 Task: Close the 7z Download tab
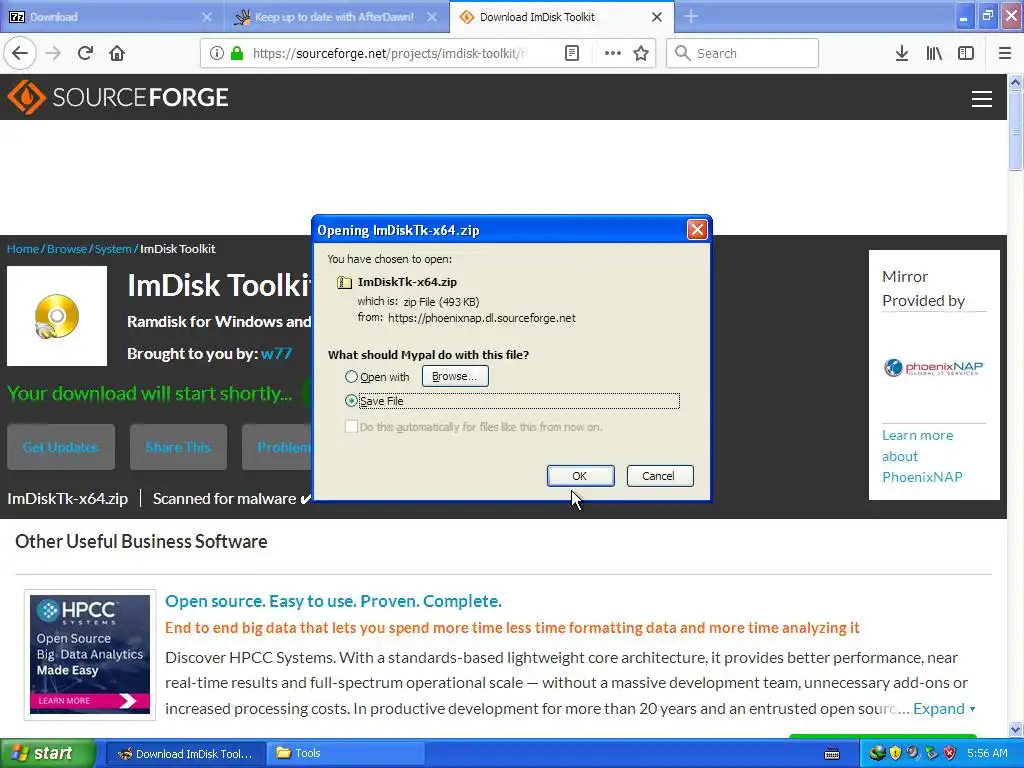[x=206, y=17]
